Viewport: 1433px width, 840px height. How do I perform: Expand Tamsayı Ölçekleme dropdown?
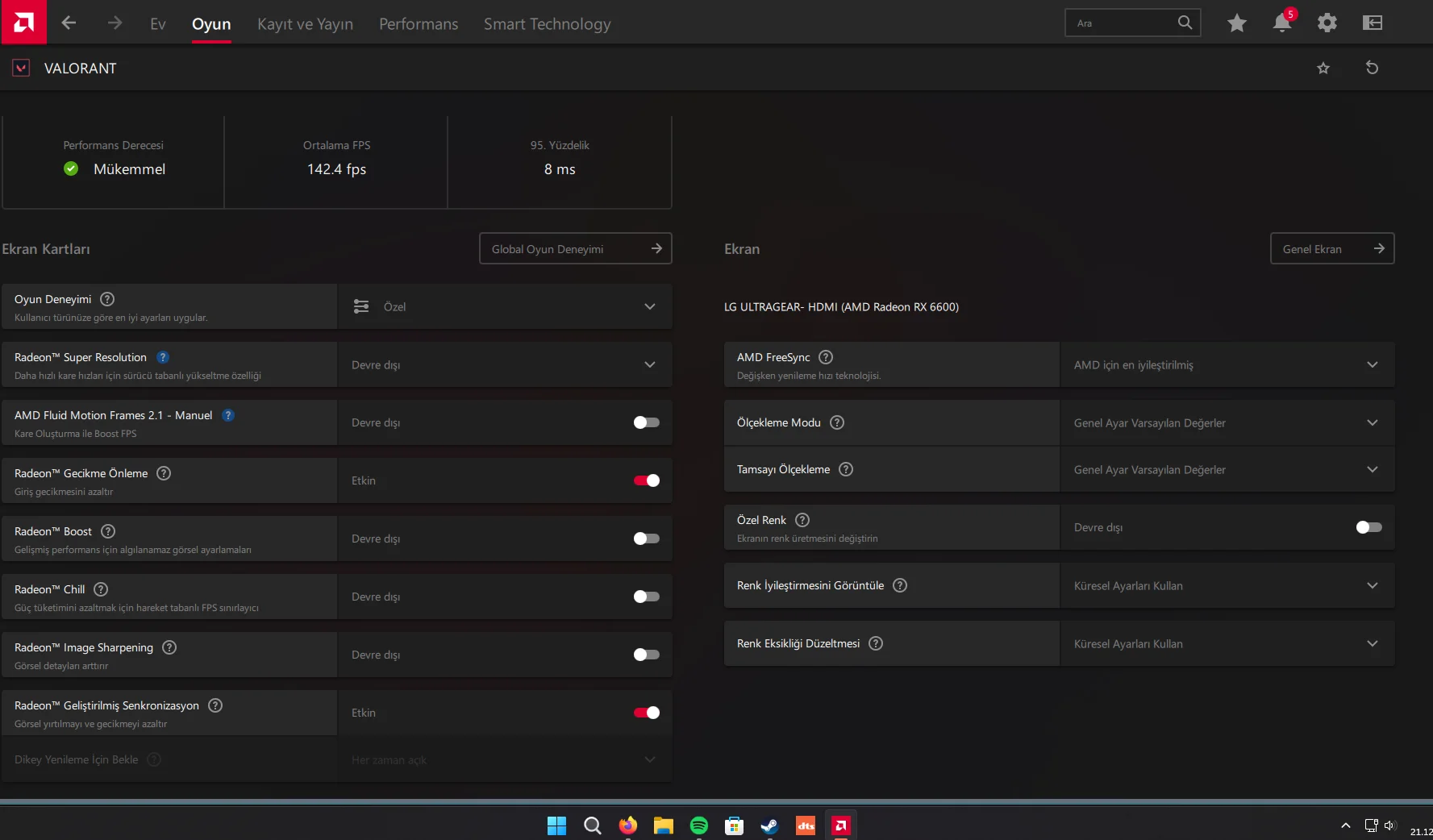pos(1227,469)
